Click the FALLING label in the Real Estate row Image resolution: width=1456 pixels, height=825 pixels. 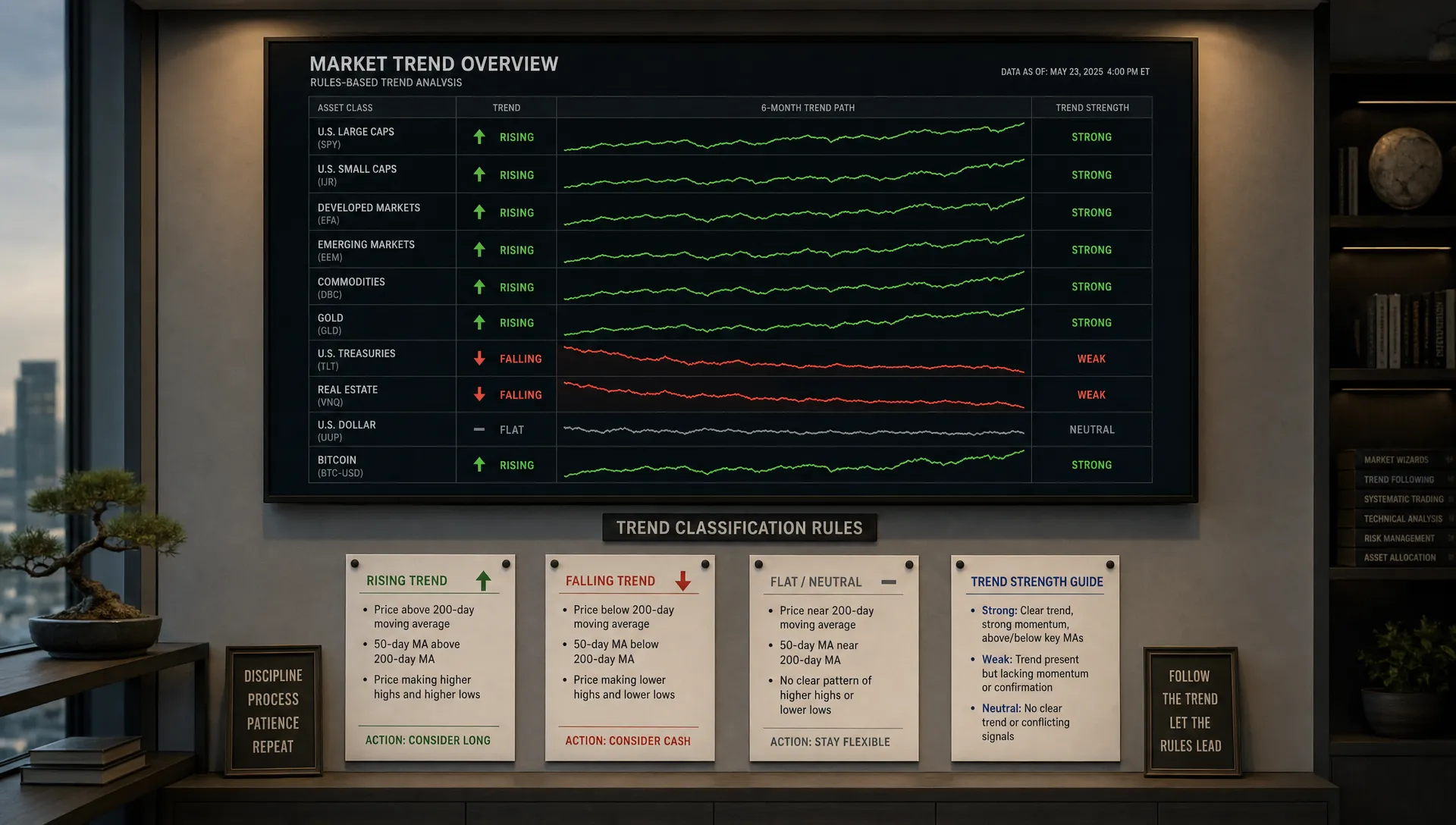tap(521, 395)
